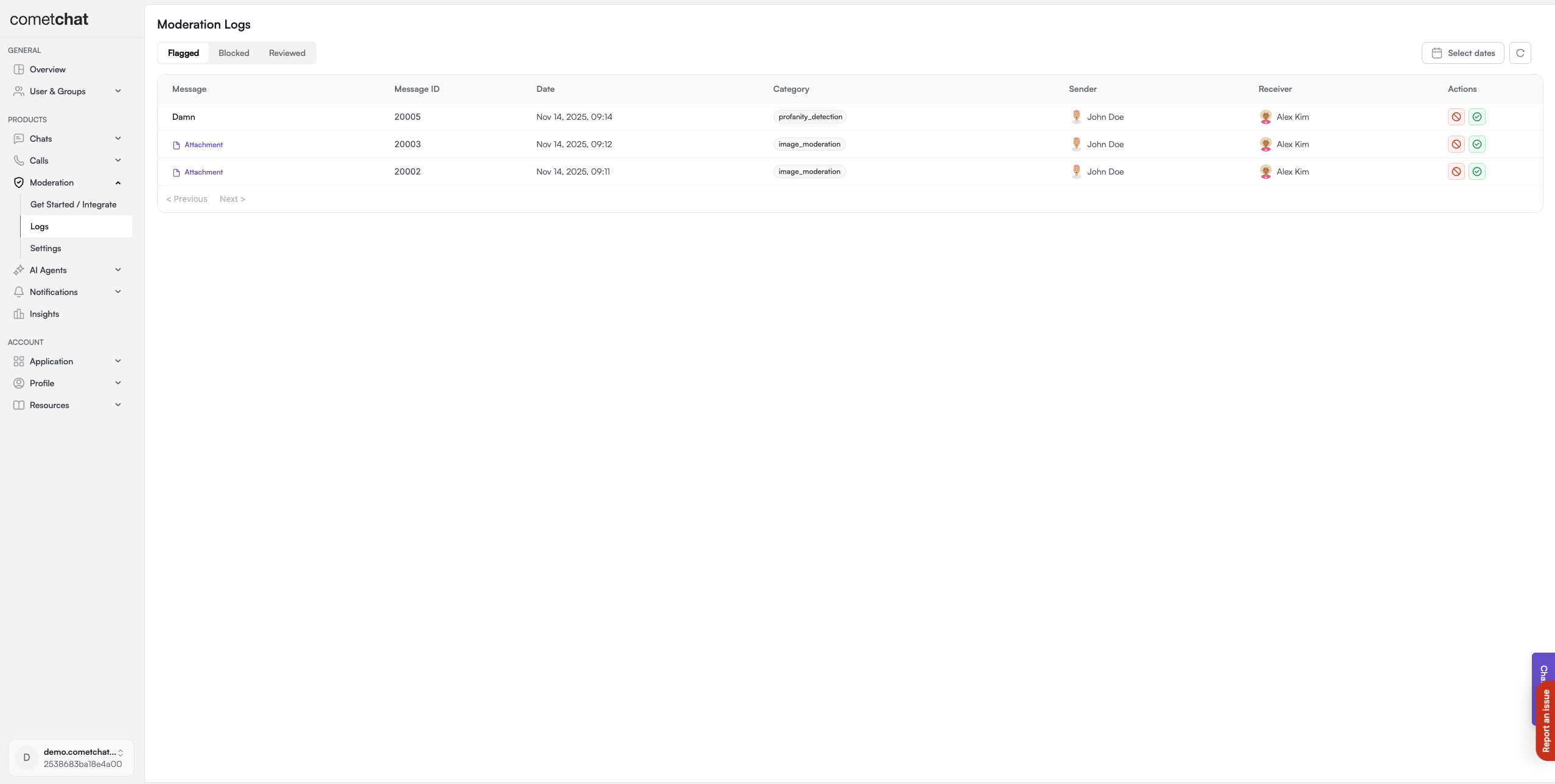Open the Attachment link for message 20003

coord(203,145)
